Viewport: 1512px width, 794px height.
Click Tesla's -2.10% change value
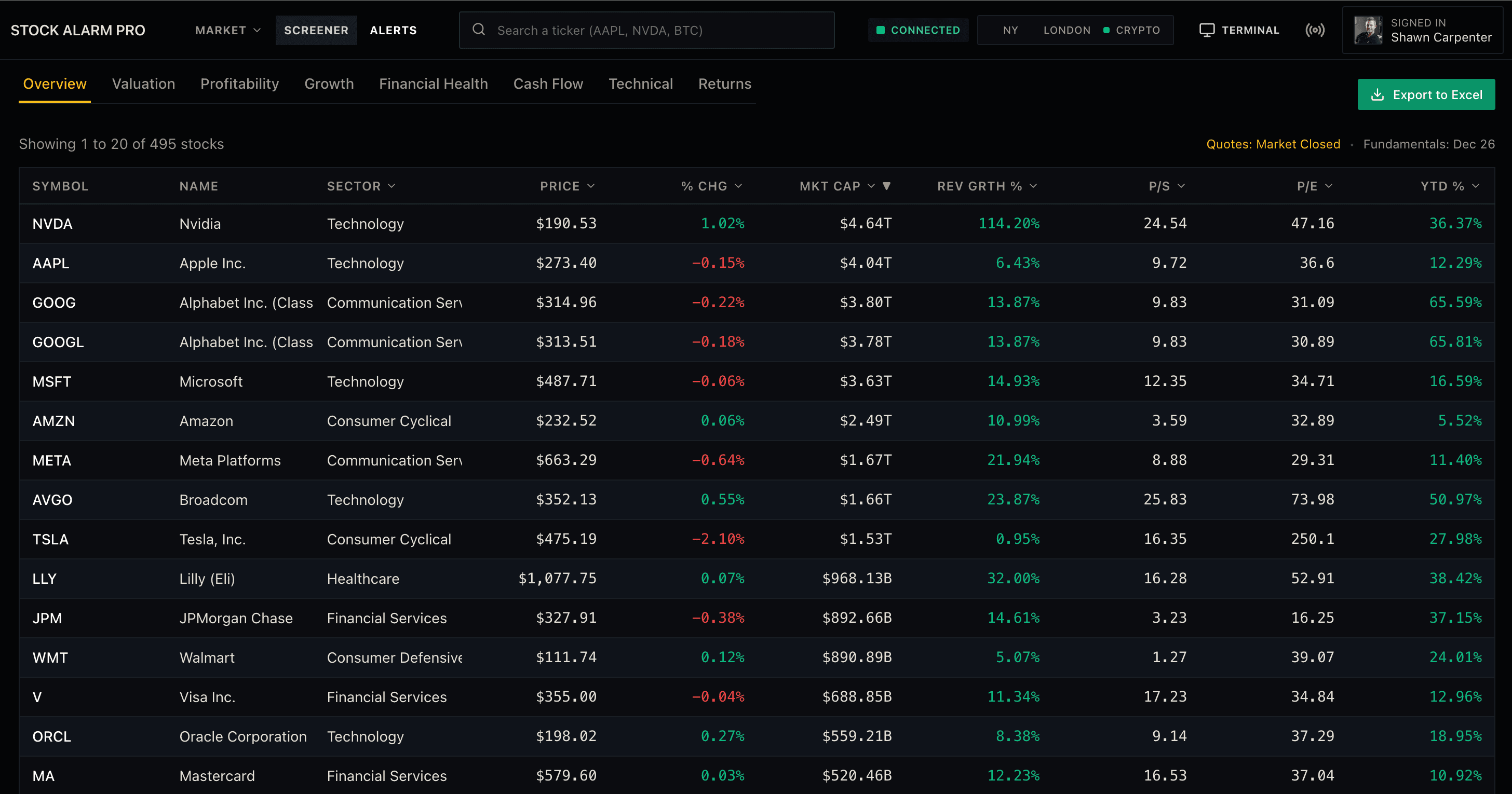click(718, 539)
